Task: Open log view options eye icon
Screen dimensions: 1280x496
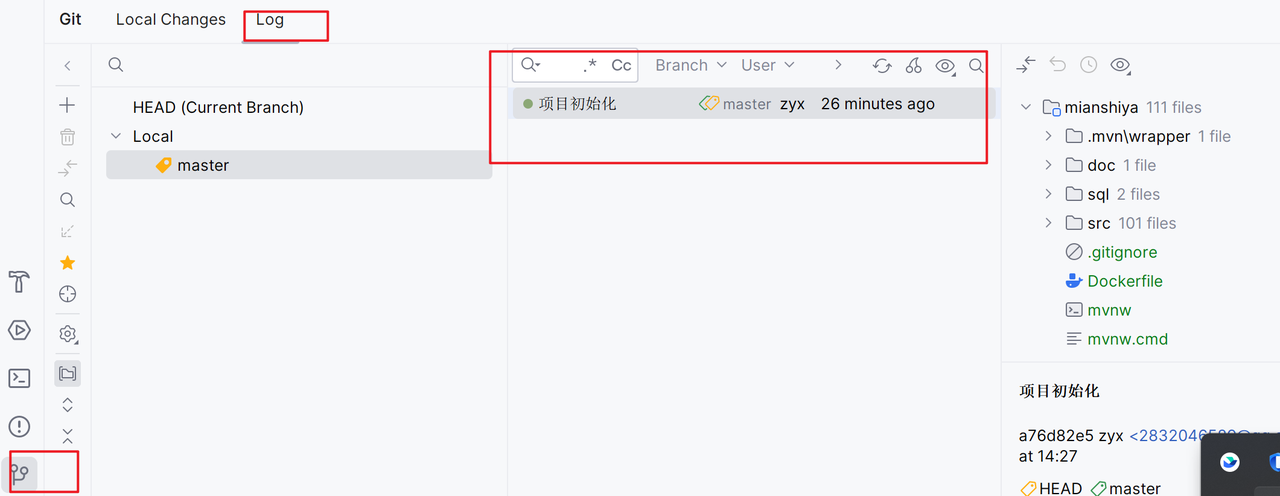Action: tap(945, 66)
